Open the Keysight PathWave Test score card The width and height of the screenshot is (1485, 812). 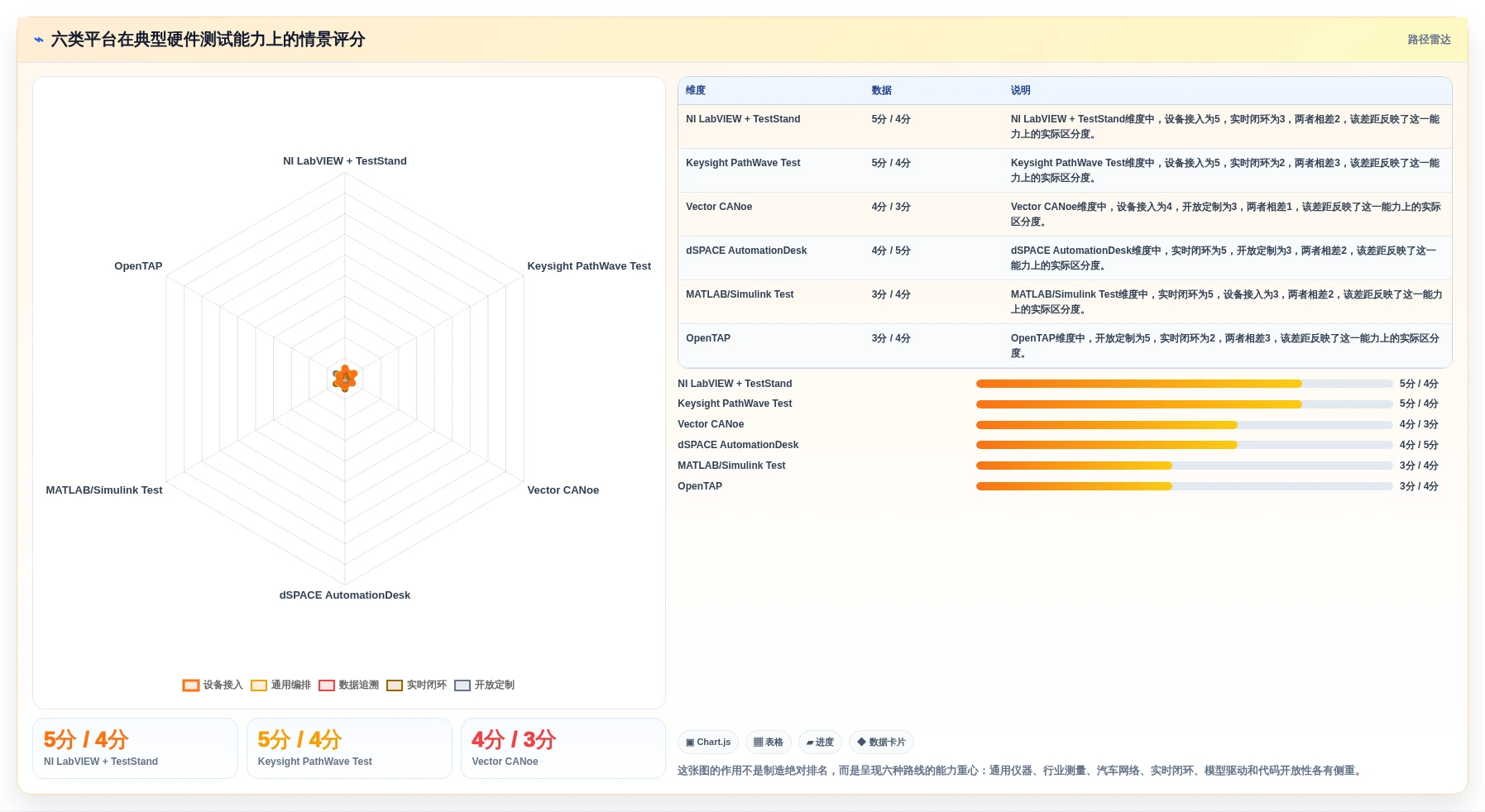point(349,748)
